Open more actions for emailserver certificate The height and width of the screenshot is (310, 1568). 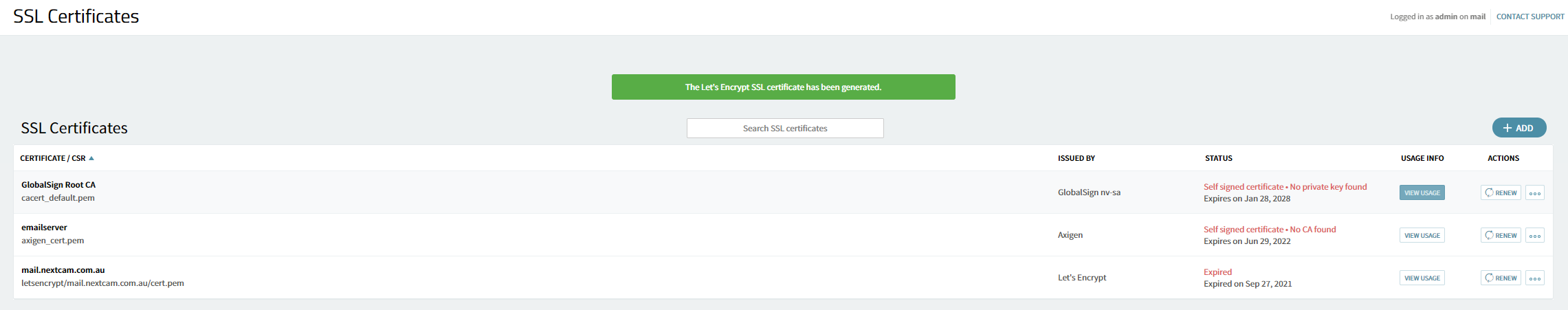point(1535,236)
